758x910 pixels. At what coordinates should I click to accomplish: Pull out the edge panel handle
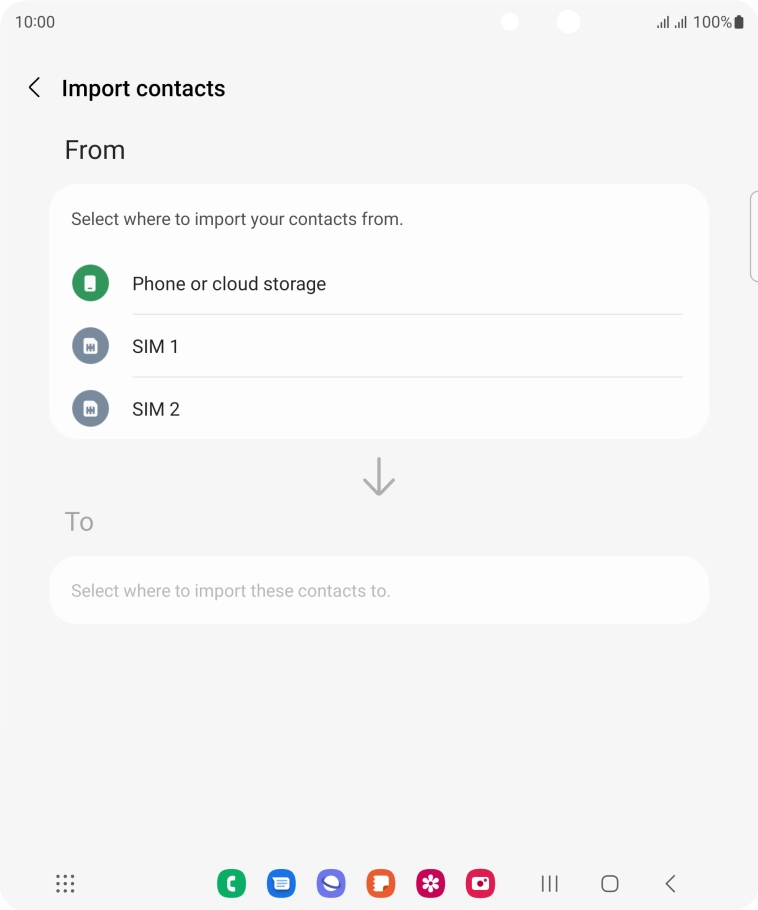(753, 236)
